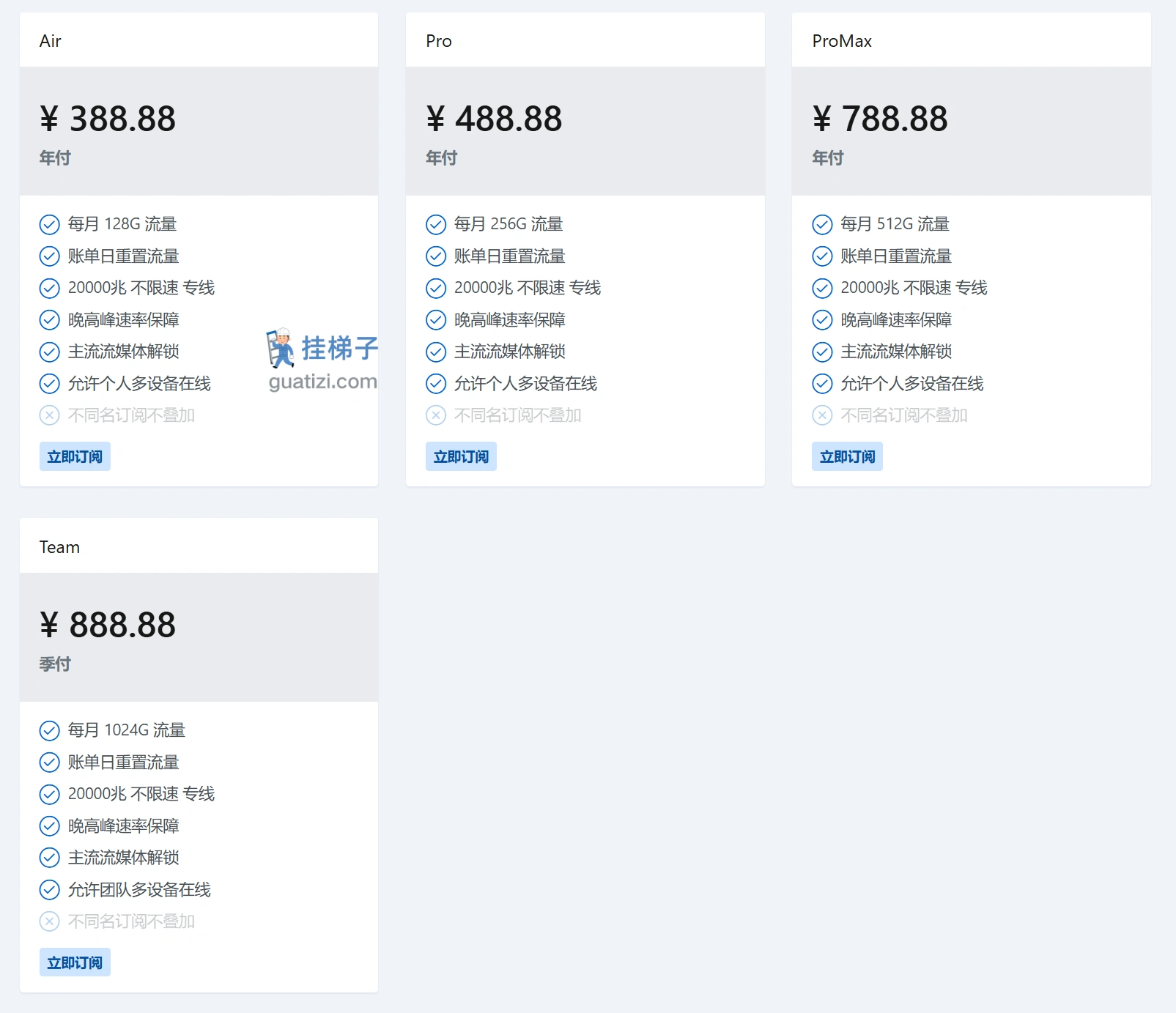Subscribe to the Team plan
Viewport: 1176px width, 1013px height.
pyautogui.click(x=75, y=962)
